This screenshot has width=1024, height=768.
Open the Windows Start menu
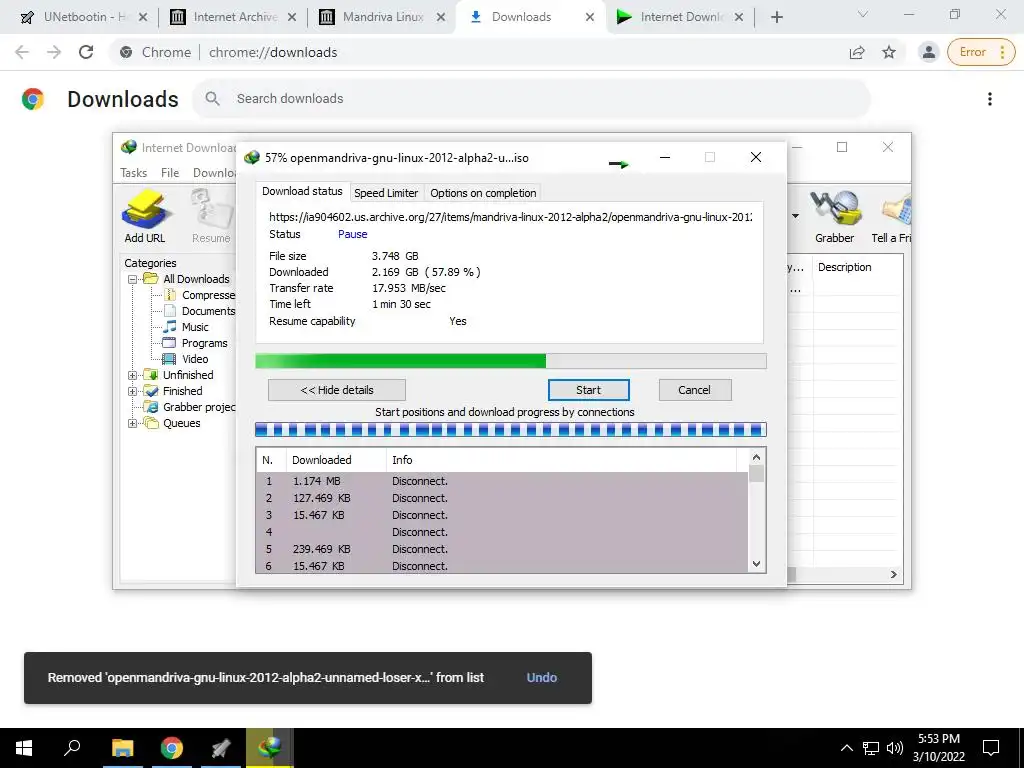[x=24, y=748]
